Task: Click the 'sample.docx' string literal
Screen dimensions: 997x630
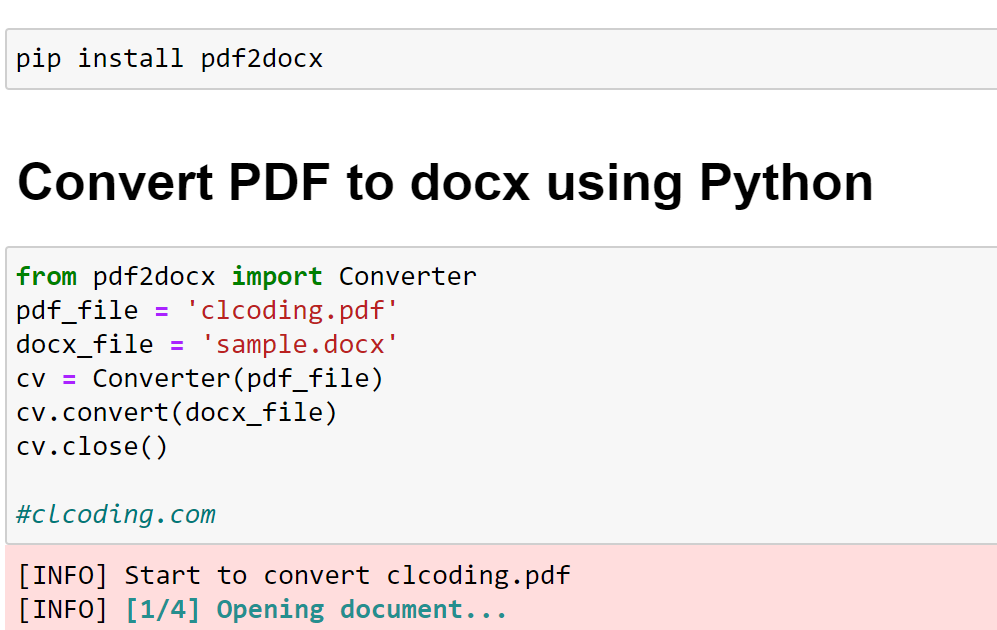Action: [x=299, y=345]
